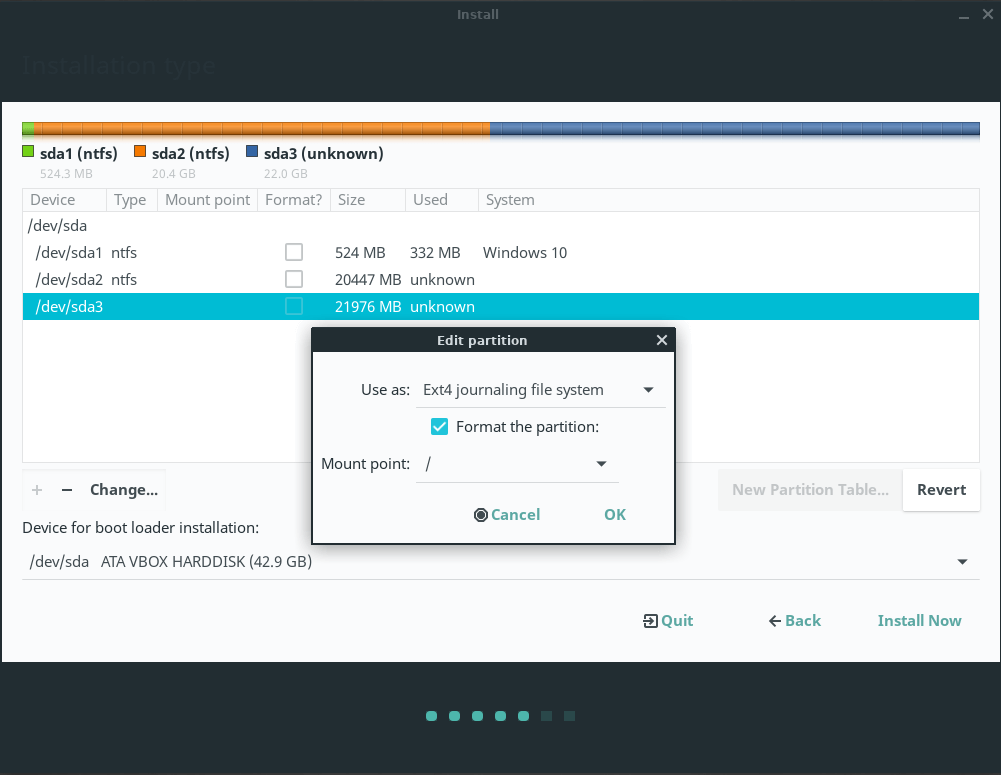Viewport: 1001px width, 775px height.
Task: Open the Use as filesystem dropdown
Action: tap(648, 390)
